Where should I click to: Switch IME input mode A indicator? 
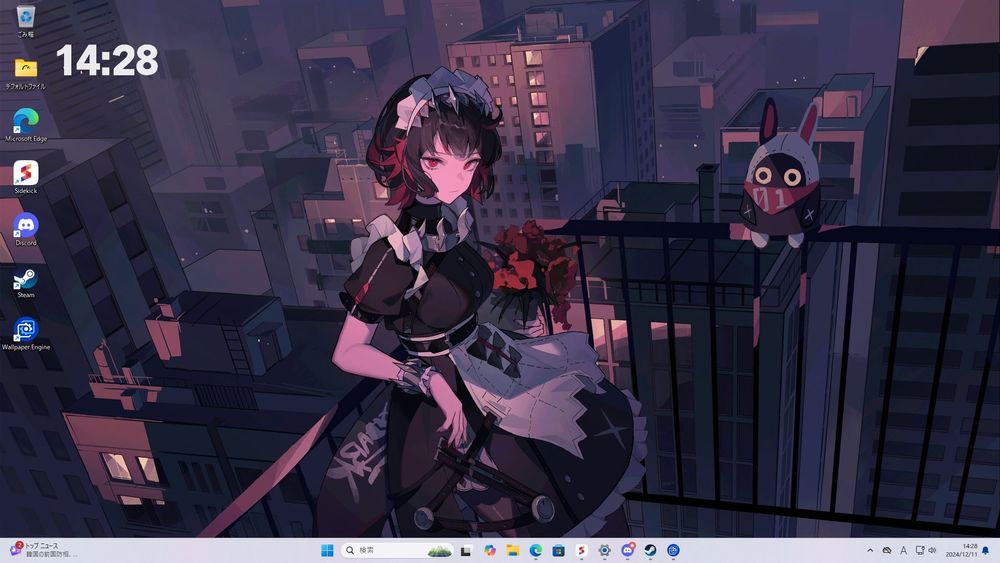(x=903, y=550)
